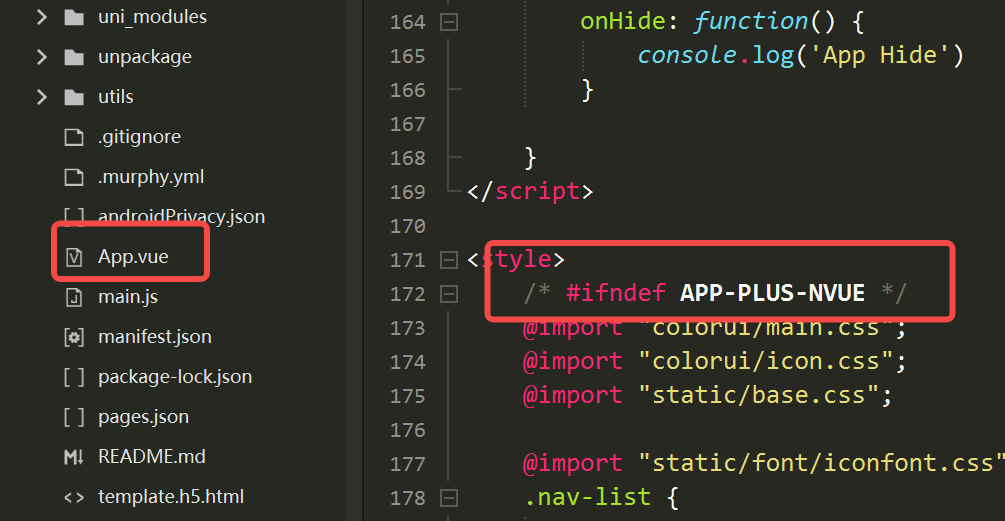
Task: Collapse the code fold at line 164
Action: 449,22
